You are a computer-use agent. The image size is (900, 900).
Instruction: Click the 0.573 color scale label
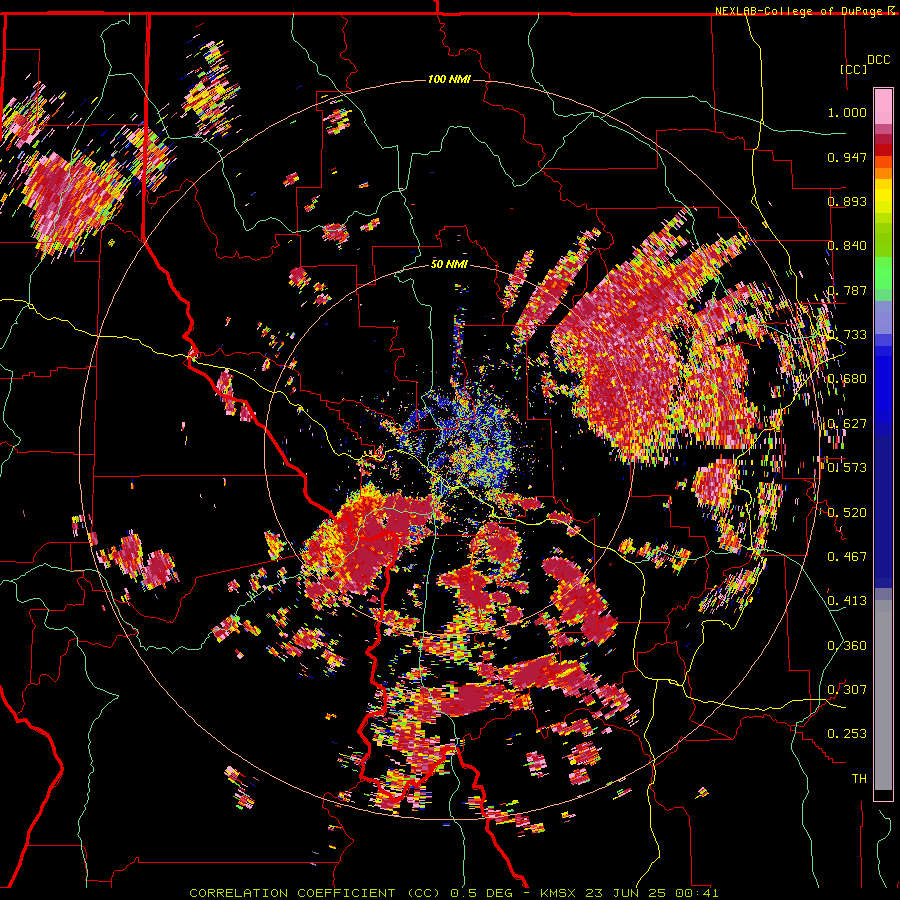click(847, 467)
